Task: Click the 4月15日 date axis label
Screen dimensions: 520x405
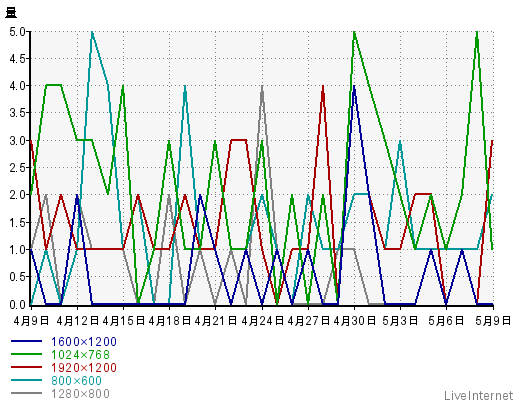Action: click(x=124, y=321)
